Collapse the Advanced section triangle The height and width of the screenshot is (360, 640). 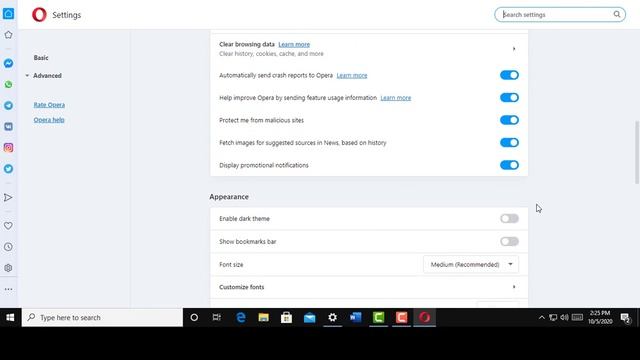(x=27, y=76)
